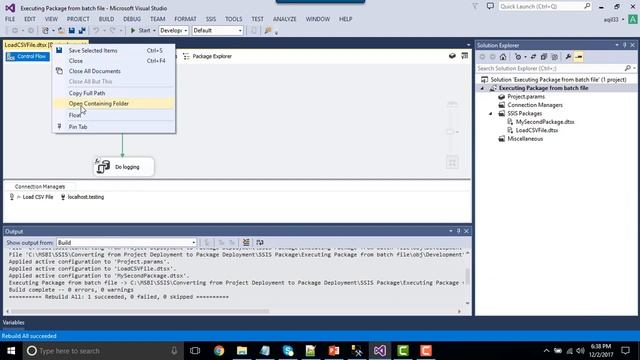The width and height of the screenshot is (640, 360).
Task: Open Output panel window position dropdown
Action: click(x=451, y=231)
